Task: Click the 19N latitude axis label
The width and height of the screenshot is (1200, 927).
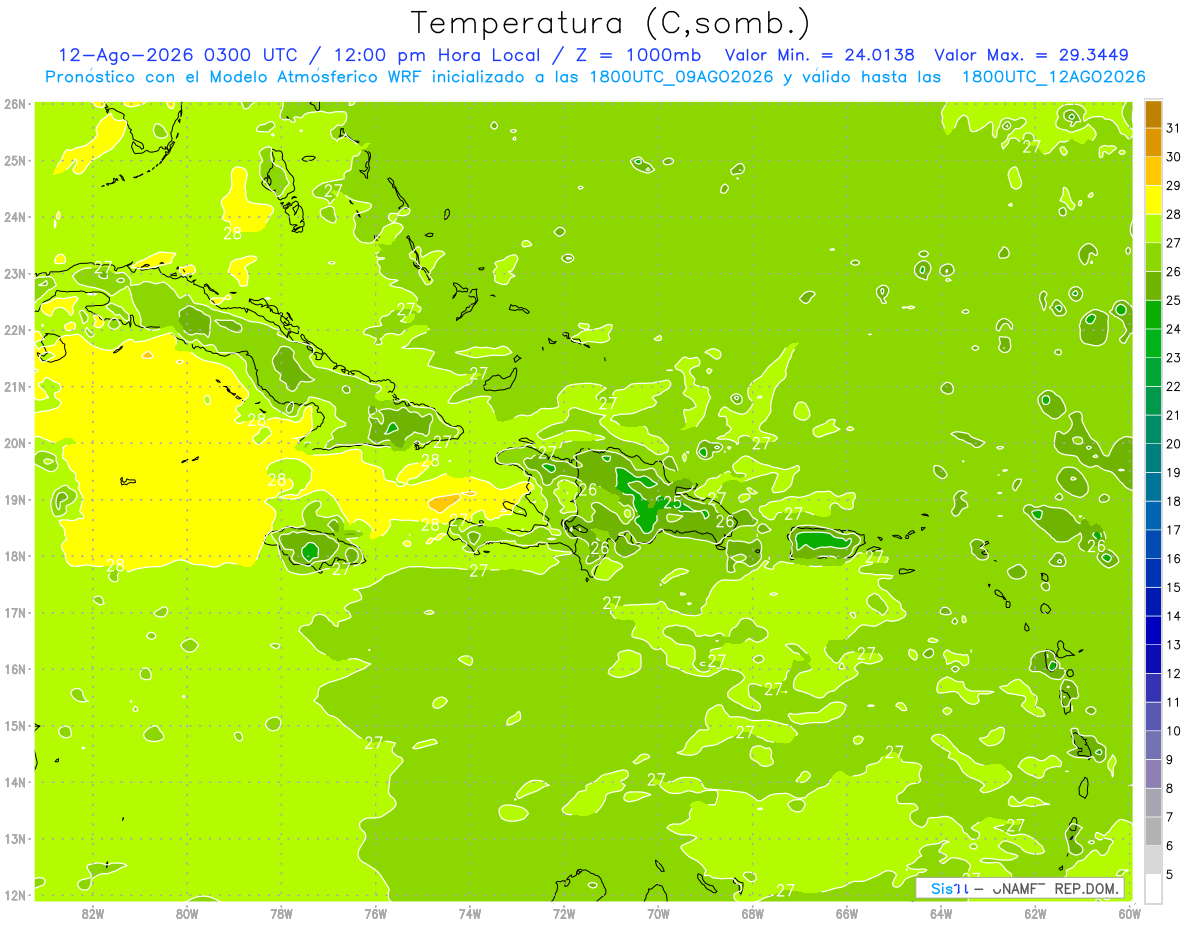Action: 15,500
